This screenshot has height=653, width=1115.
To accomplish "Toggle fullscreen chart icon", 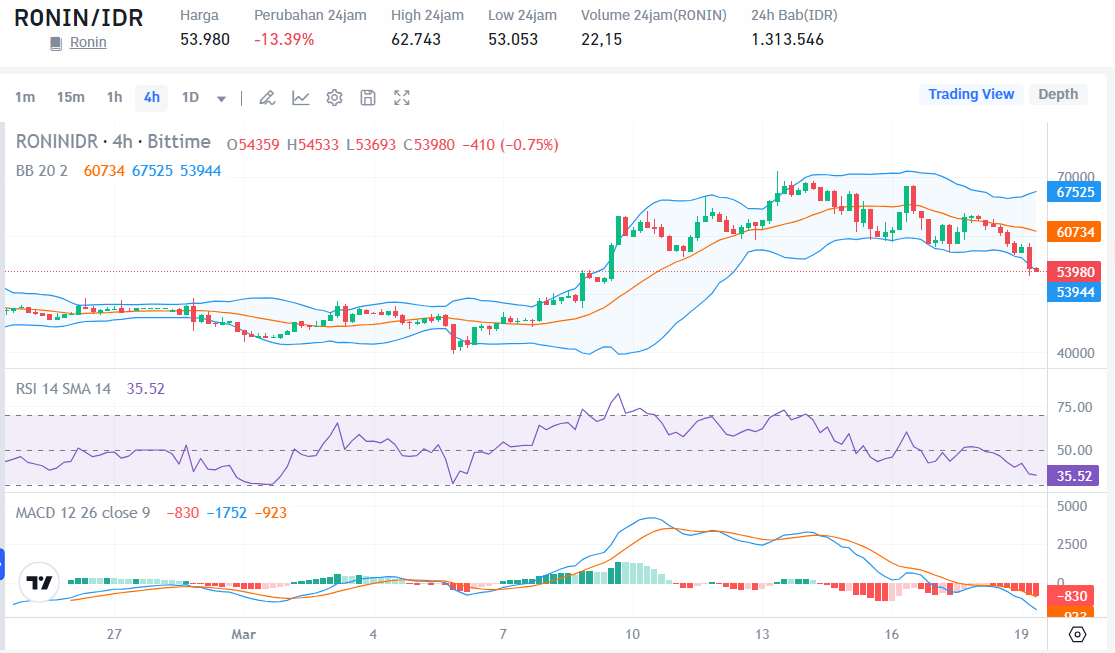I will 402,98.
